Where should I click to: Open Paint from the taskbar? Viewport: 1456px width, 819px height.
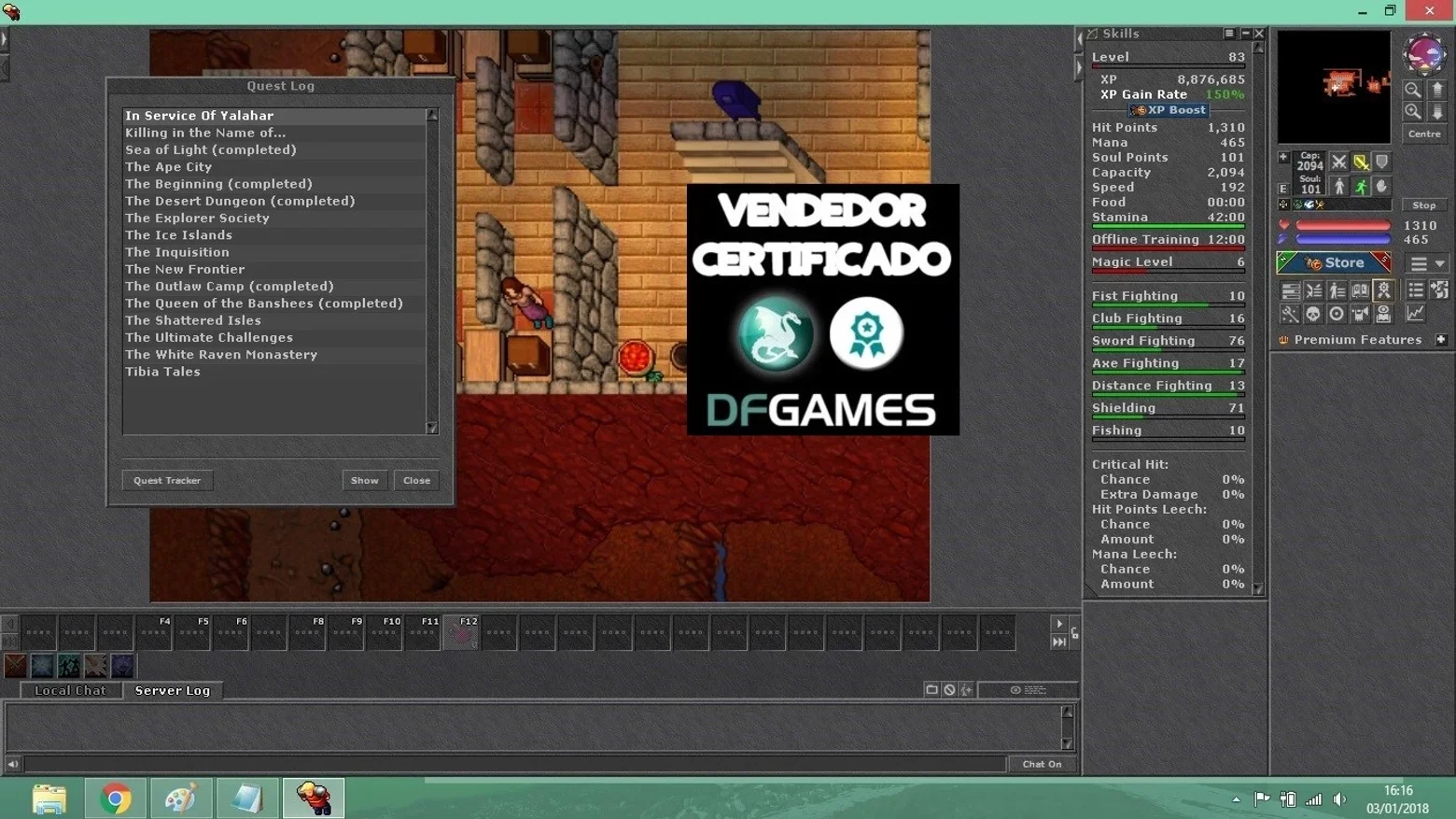tap(181, 799)
